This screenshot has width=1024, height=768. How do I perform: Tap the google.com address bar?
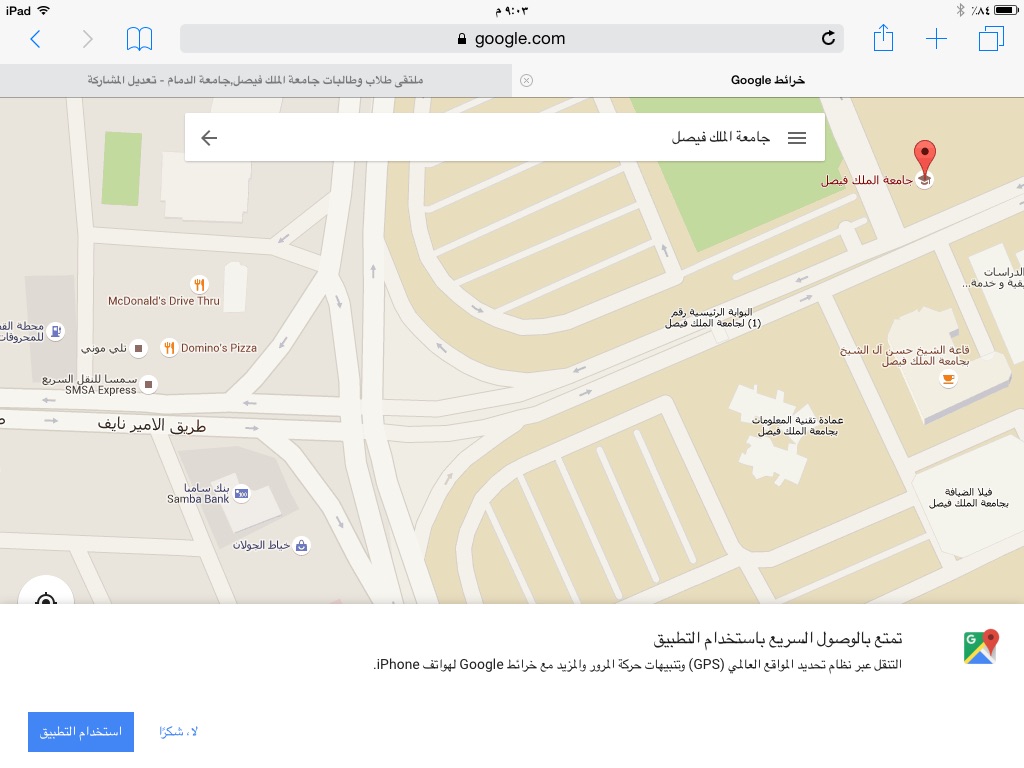click(511, 39)
